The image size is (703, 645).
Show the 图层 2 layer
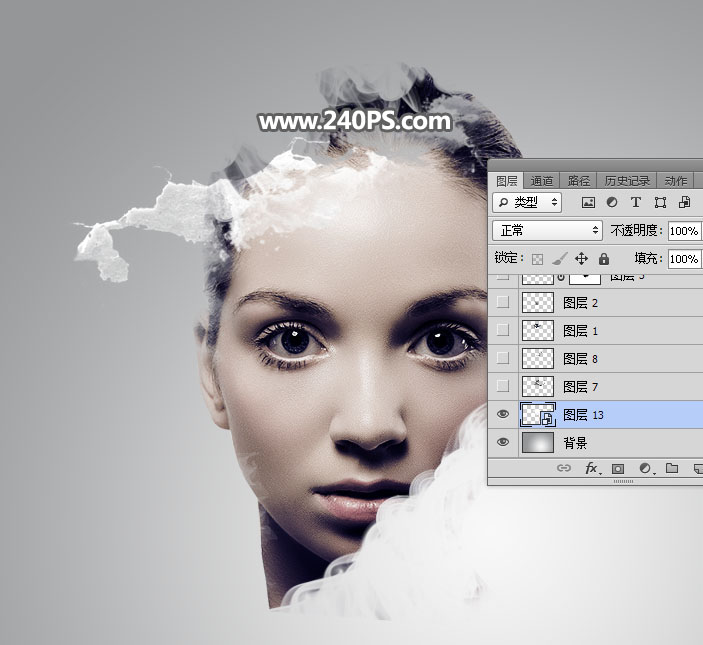click(x=503, y=302)
